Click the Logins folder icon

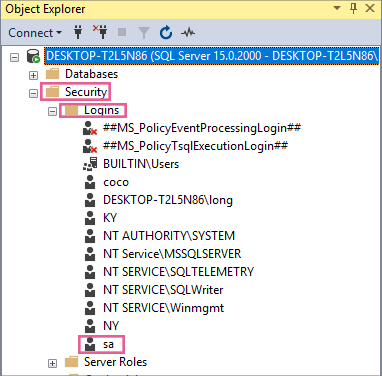pyautogui.click(x=71, y=110)
